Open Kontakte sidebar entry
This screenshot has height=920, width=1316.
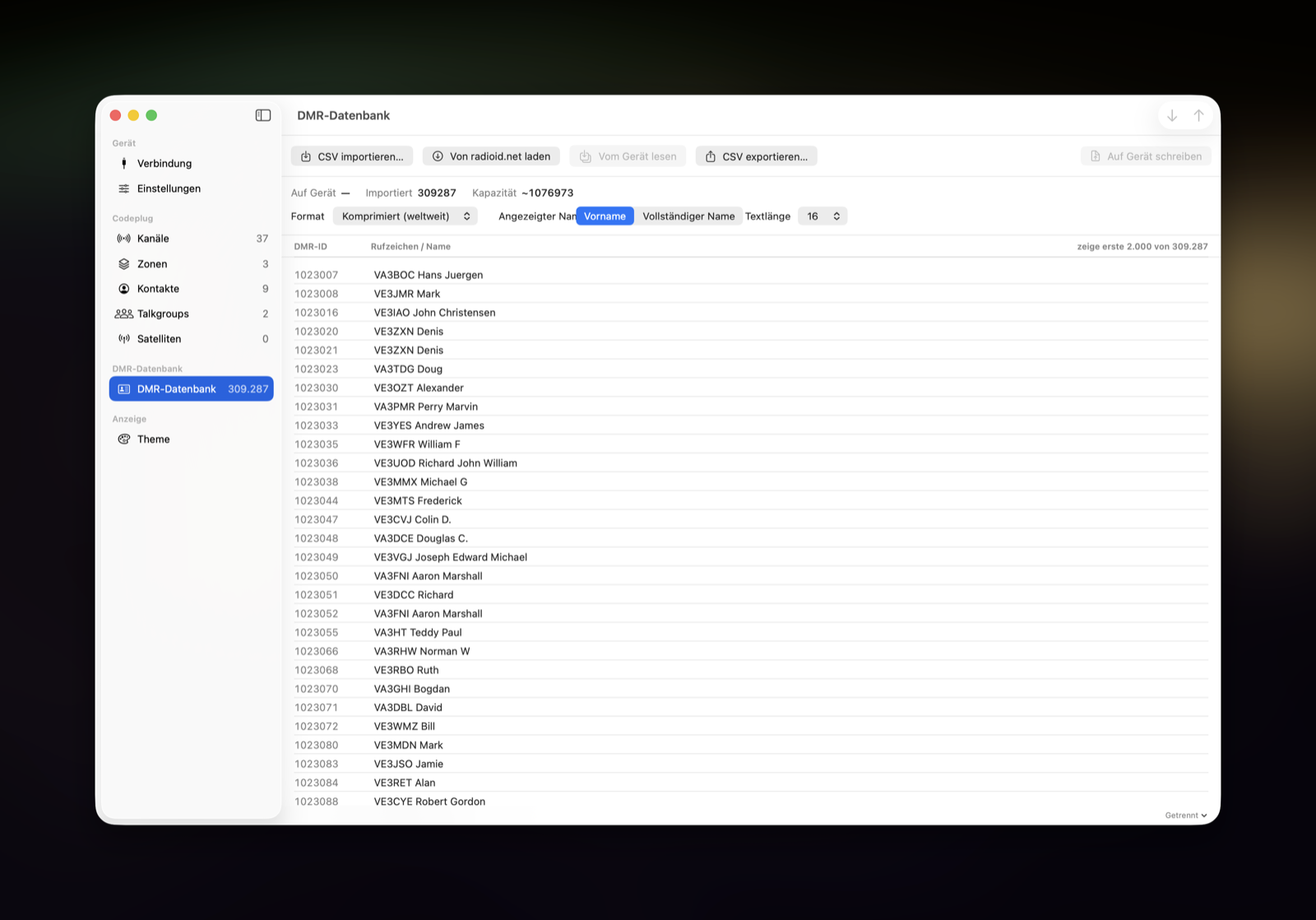(x=191, y=289)
